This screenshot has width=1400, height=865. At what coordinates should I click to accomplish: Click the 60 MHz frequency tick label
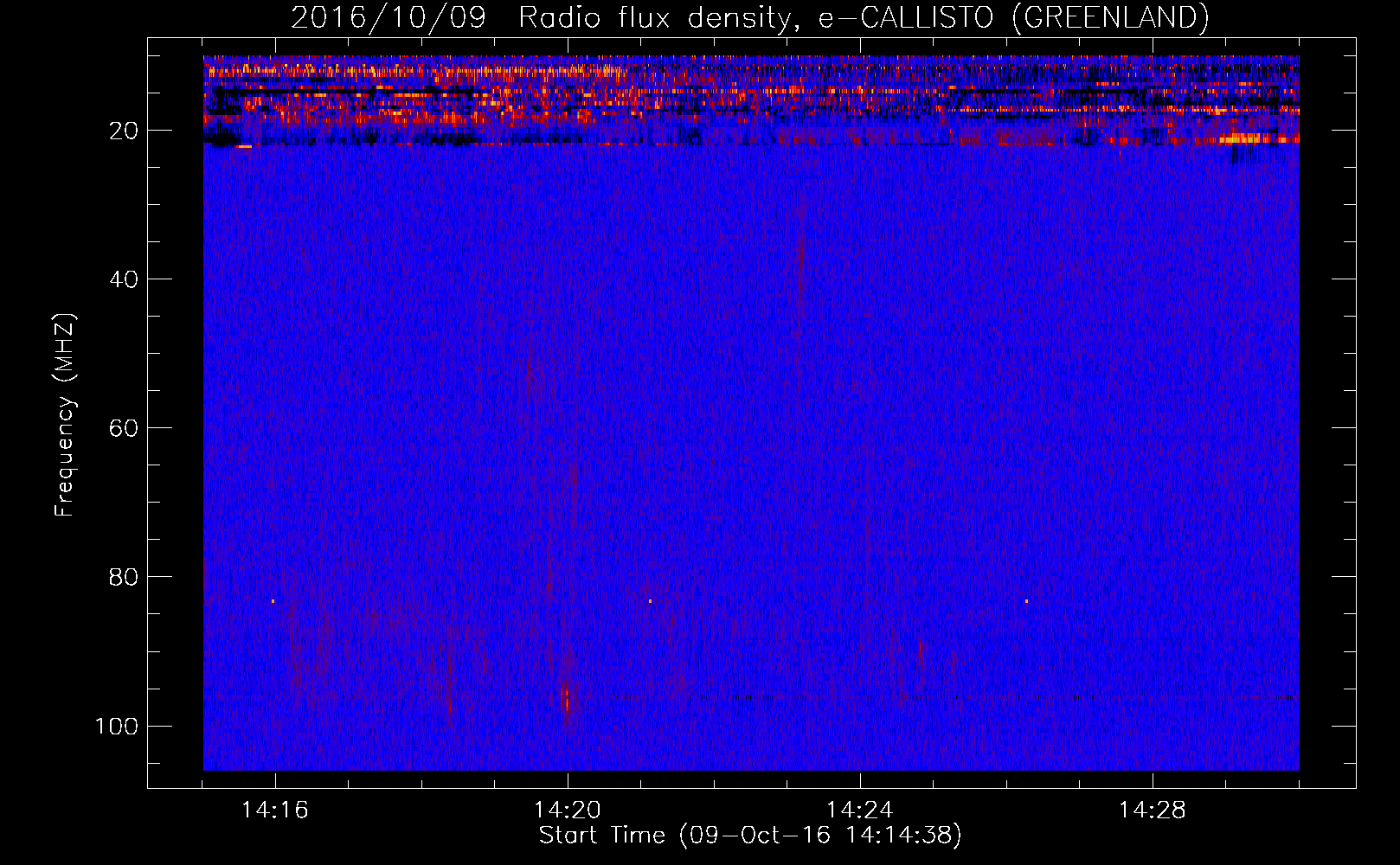(x=124, y=428)
